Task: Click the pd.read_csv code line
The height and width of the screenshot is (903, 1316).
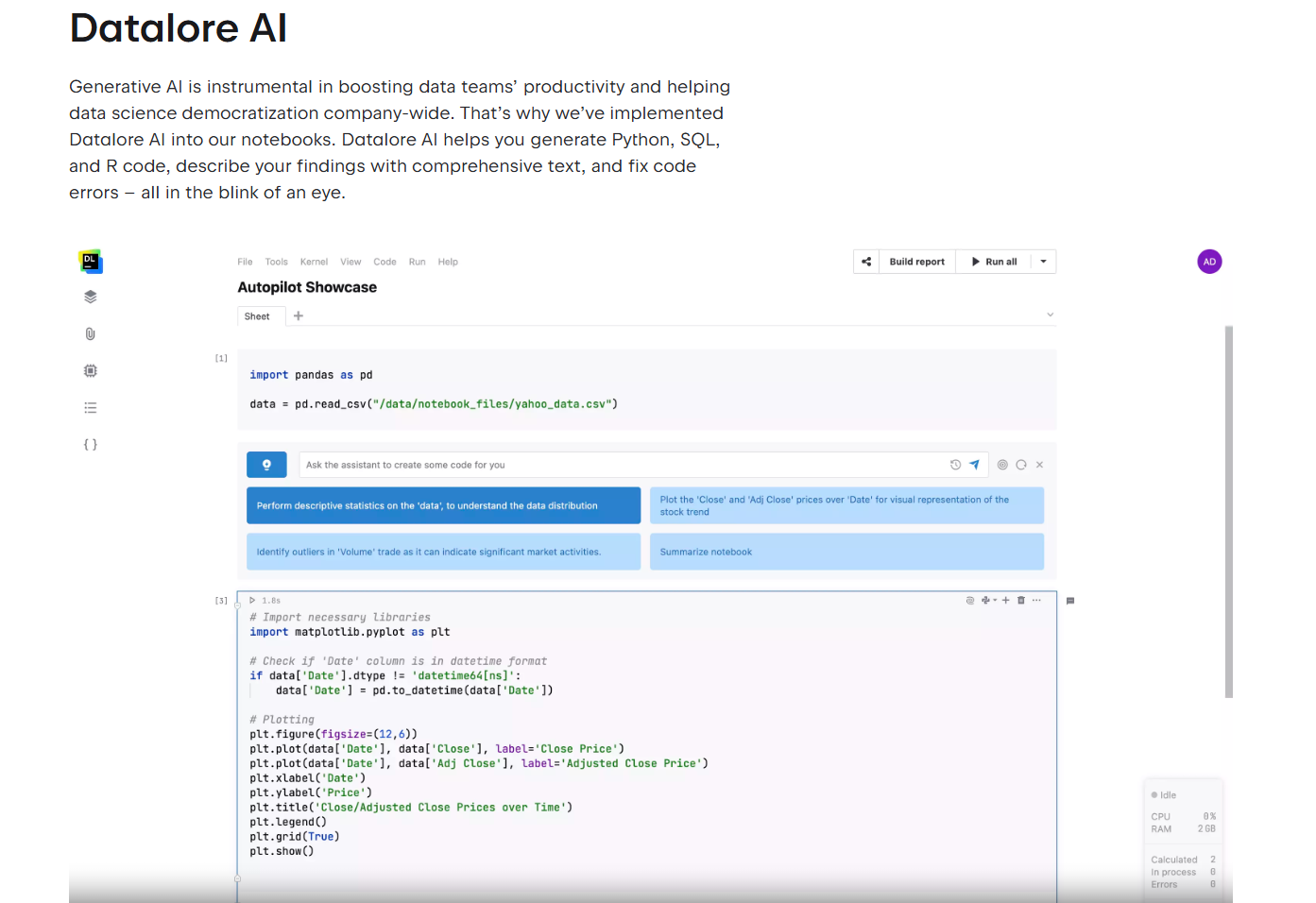Action: click(x=434, y=404)
